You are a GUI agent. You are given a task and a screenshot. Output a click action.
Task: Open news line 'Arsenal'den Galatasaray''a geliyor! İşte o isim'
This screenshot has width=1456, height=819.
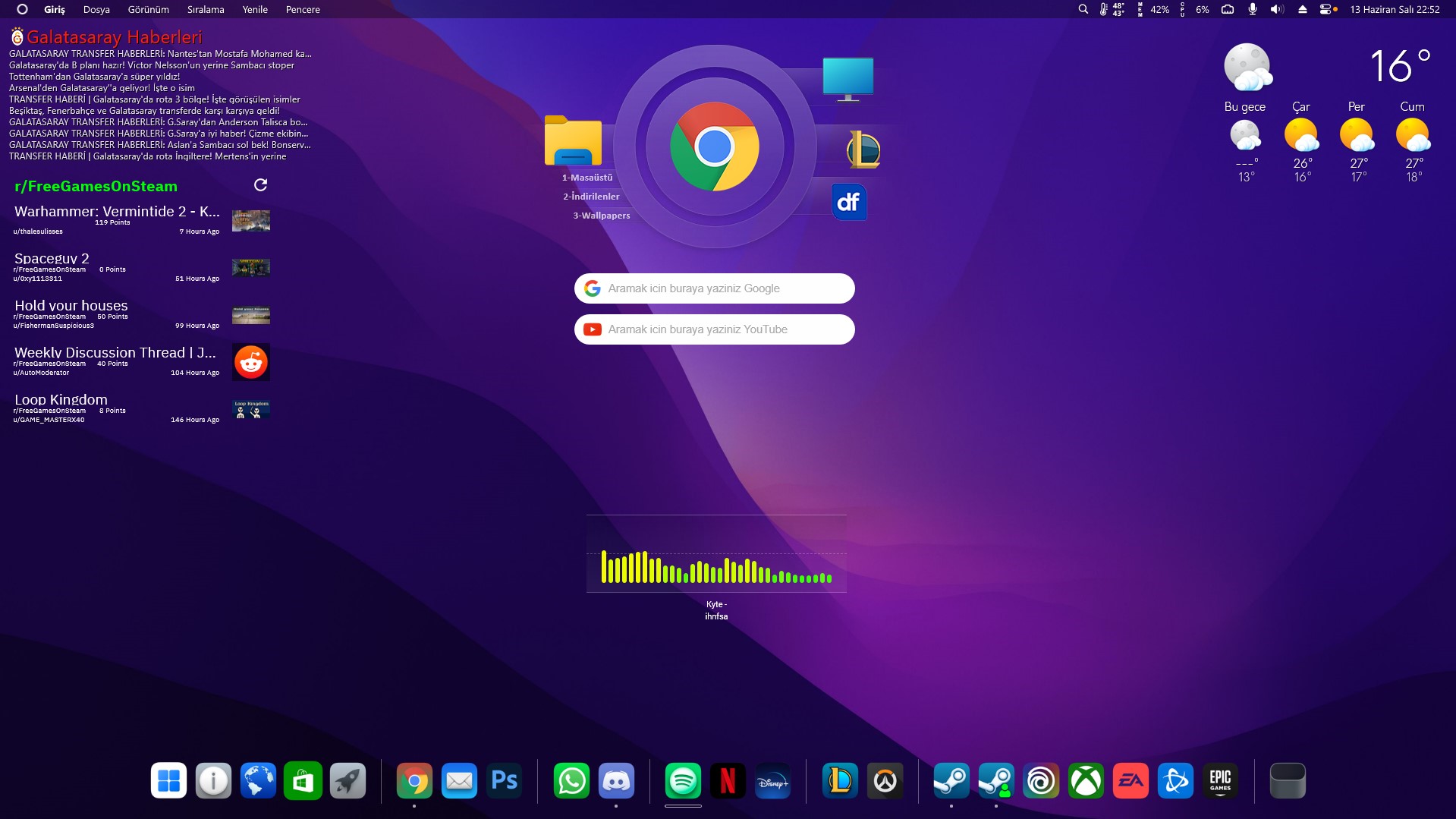pos(102,88)
